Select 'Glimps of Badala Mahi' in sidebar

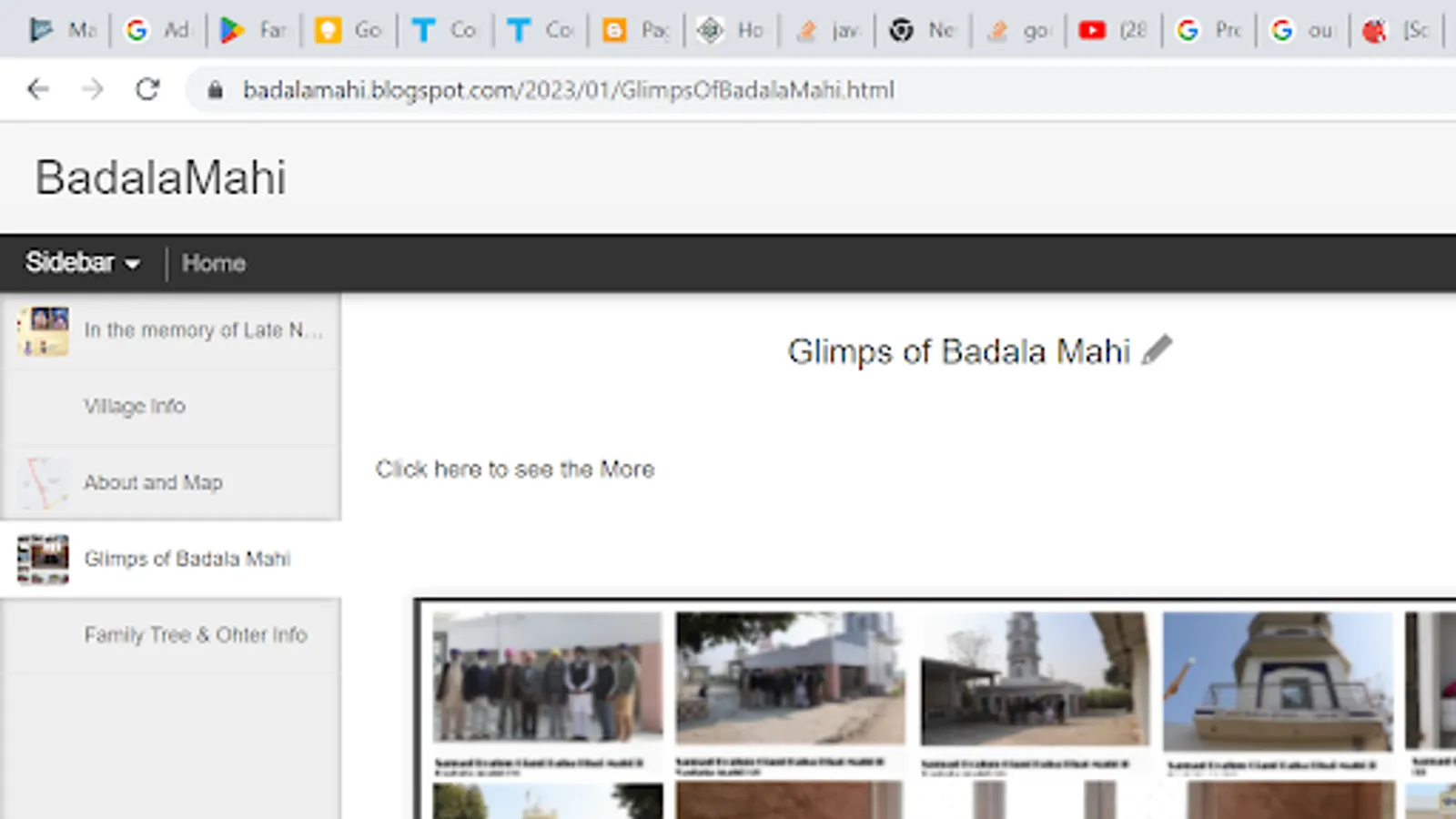point(171,559)
